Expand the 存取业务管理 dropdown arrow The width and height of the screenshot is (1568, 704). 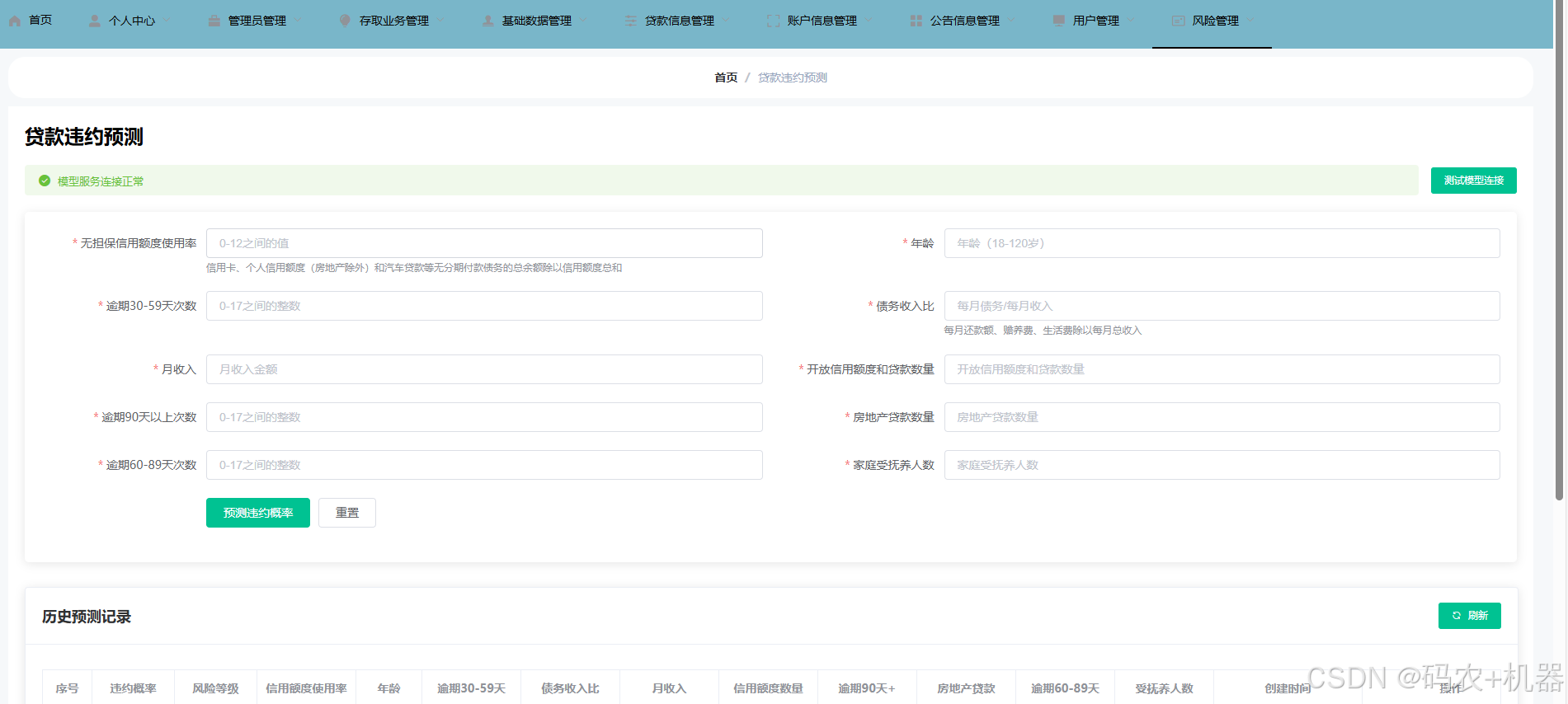pos(440,21)
